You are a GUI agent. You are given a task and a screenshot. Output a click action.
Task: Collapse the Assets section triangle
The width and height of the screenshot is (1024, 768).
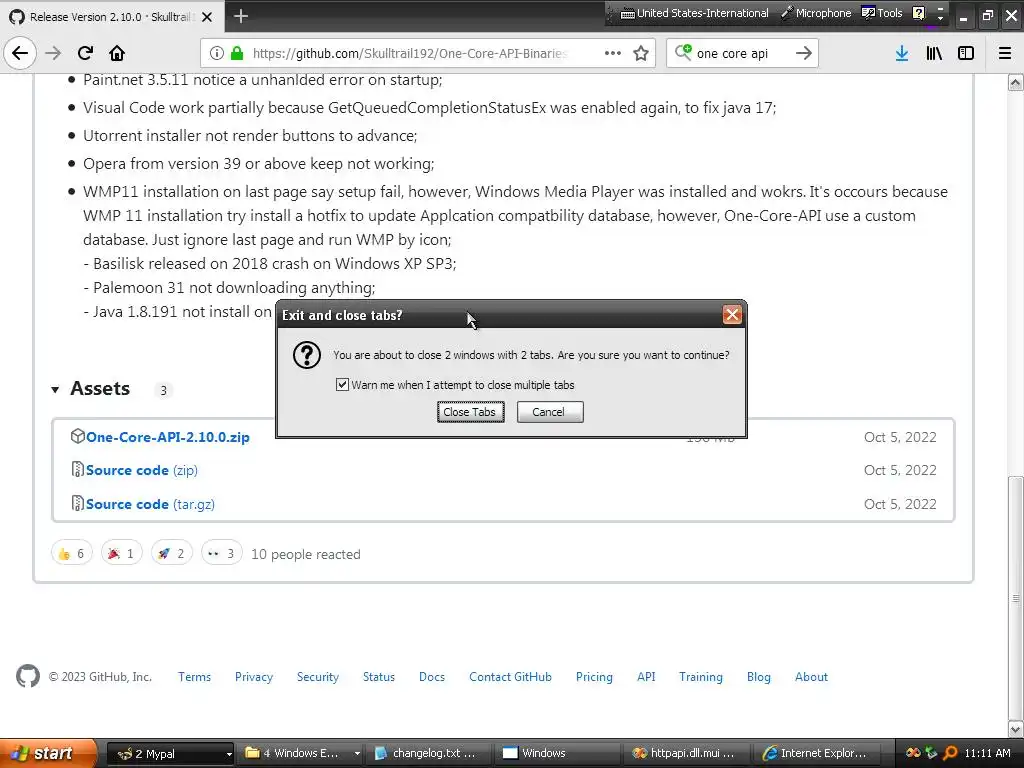(x=56, y=390)
